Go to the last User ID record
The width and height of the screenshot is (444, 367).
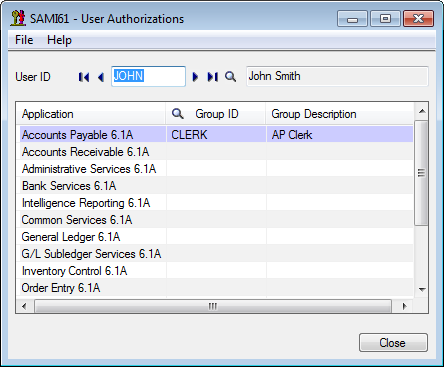pos(213,77)
